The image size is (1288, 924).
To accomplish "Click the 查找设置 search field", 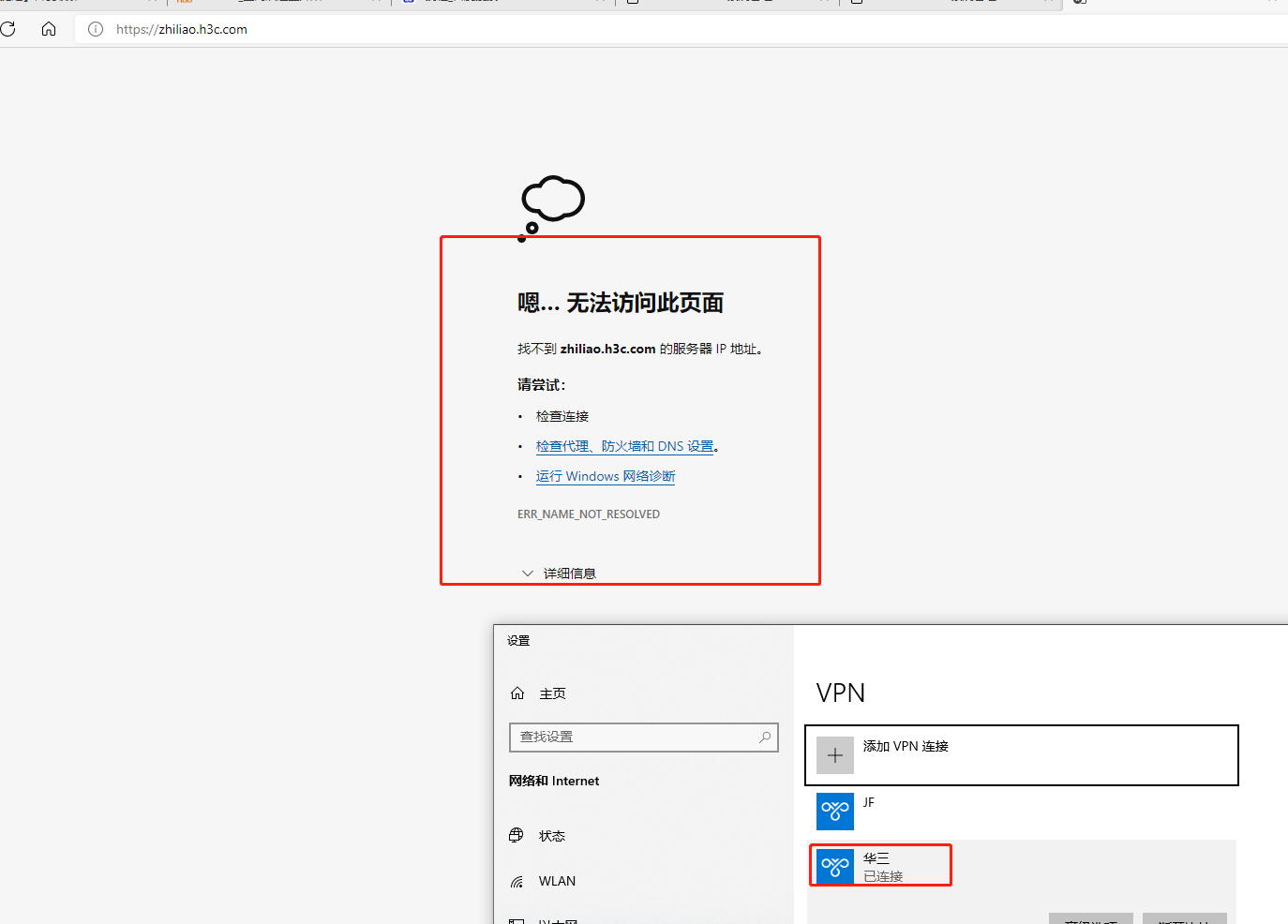I will click(x=644, y=738).
